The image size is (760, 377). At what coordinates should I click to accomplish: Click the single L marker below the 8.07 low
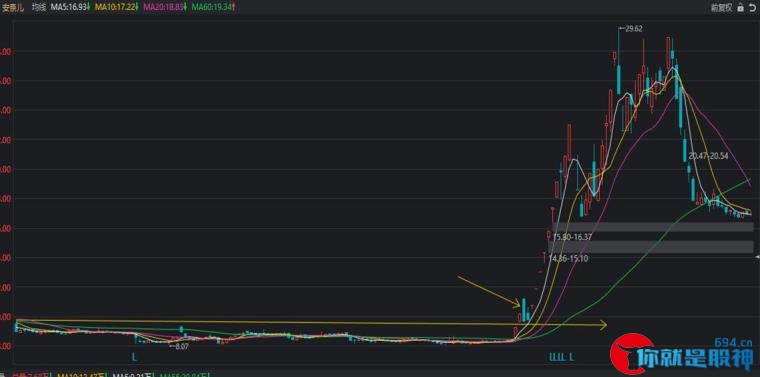coord(134,358)
